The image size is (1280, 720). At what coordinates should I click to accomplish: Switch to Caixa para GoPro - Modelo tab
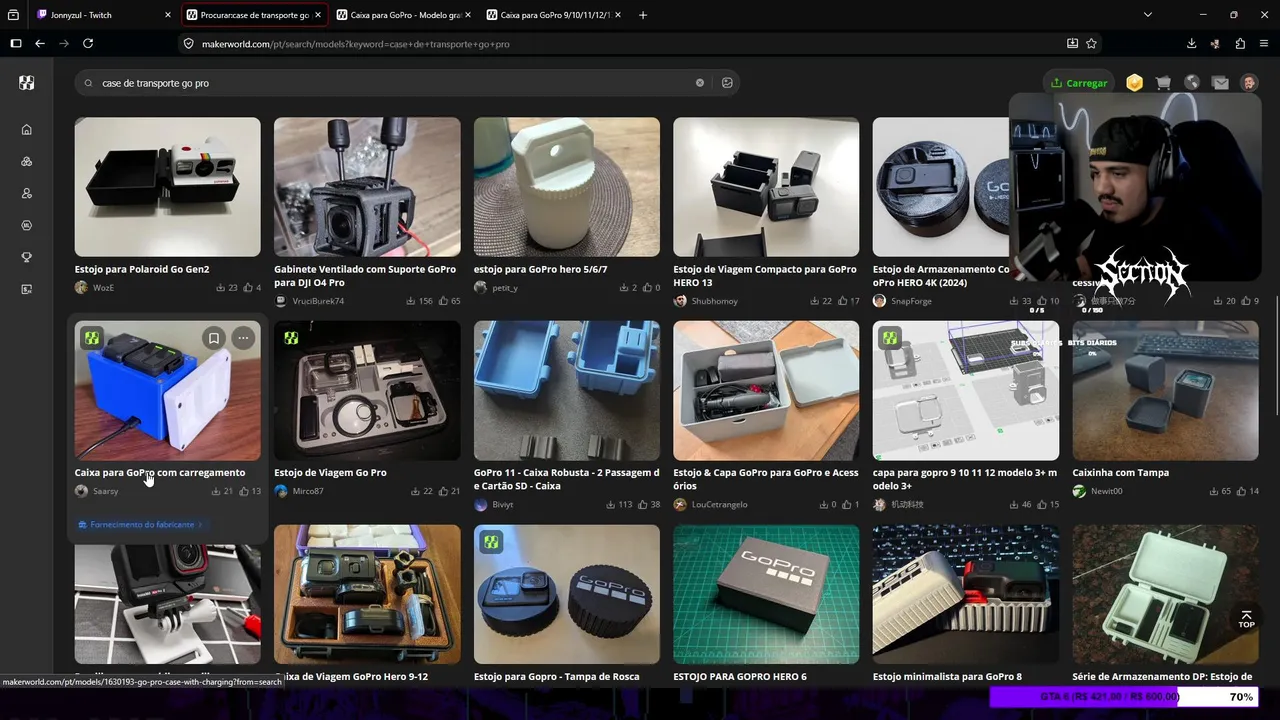pos(405,15)
